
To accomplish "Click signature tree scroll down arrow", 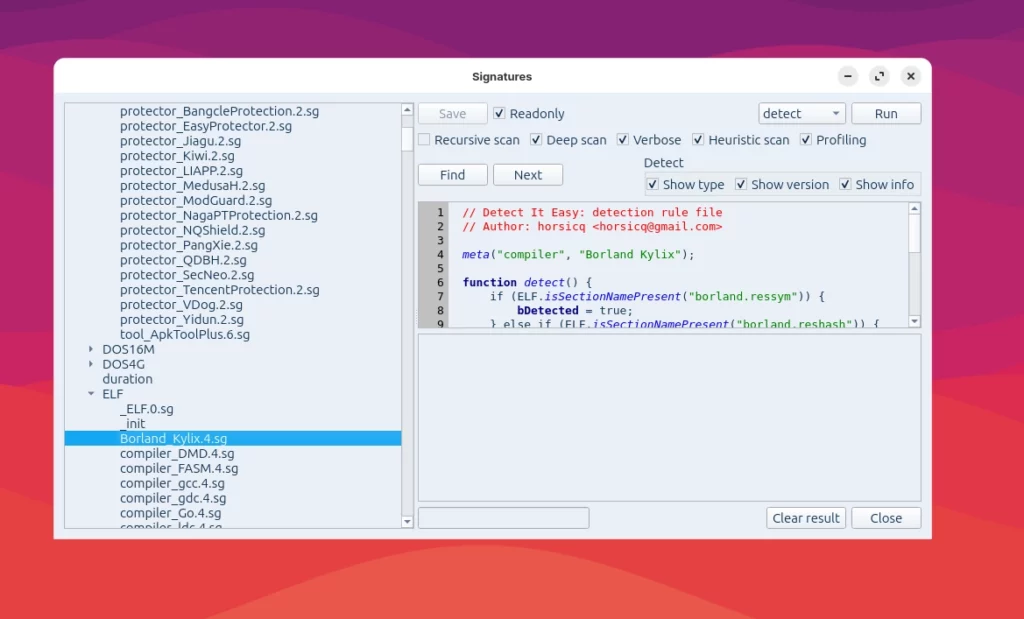I will 407,521.
